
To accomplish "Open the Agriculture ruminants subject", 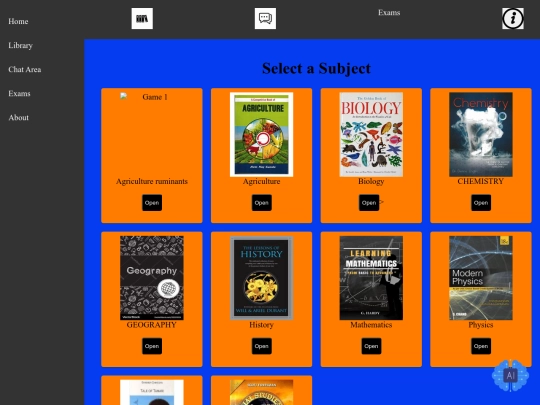I will (x=152, y=203).
